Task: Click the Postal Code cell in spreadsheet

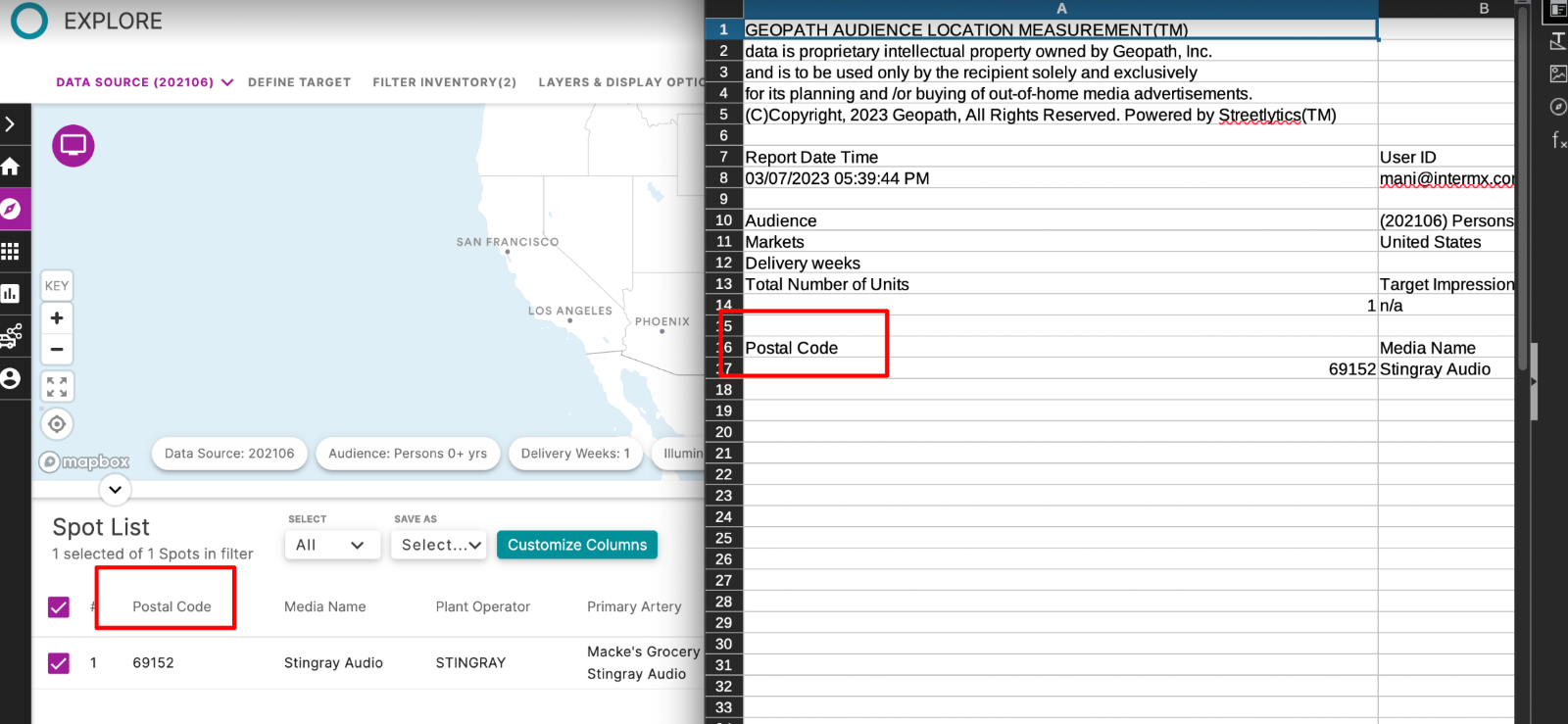Action: point(1060,348)
